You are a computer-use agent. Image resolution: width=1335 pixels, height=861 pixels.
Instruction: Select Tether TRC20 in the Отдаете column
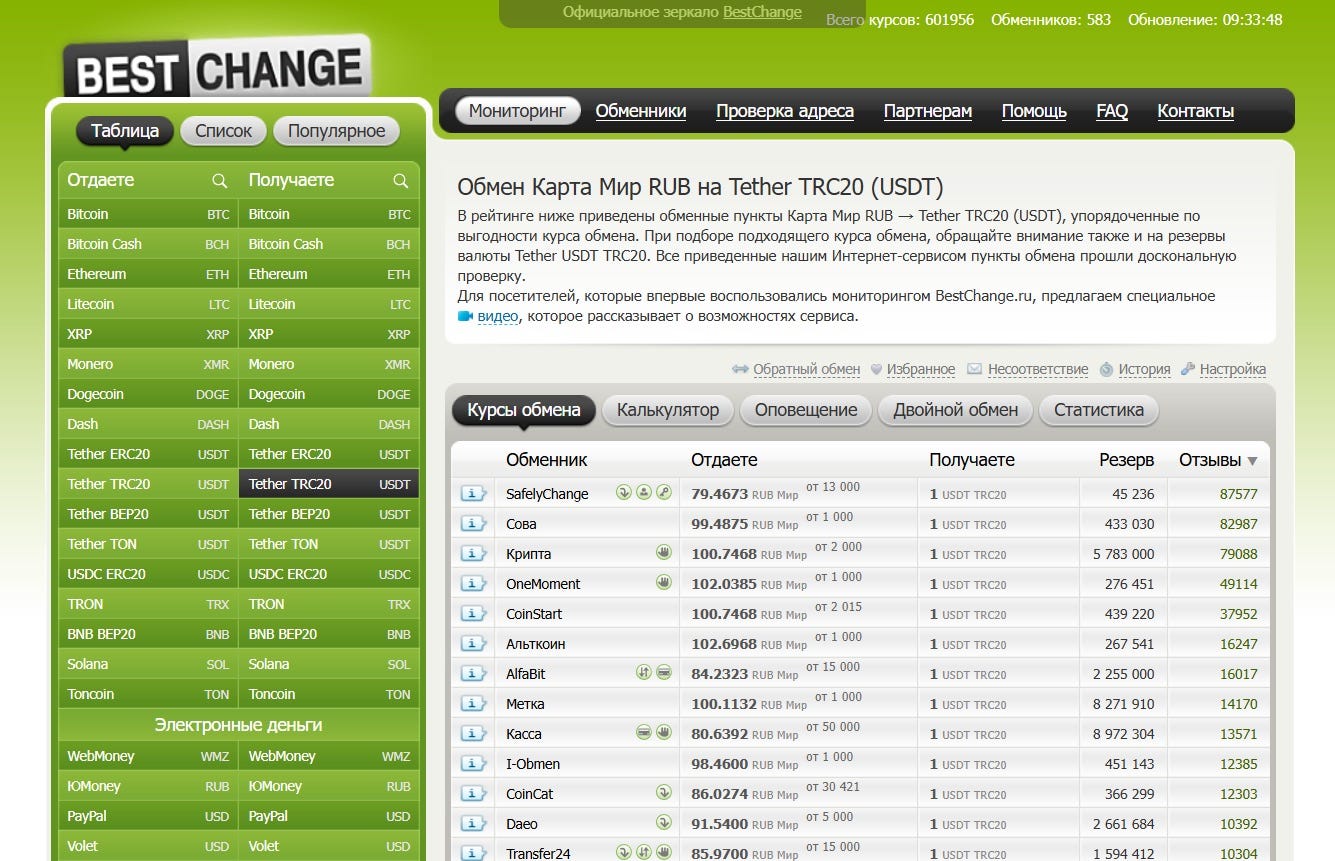click(x=148, y=484)
